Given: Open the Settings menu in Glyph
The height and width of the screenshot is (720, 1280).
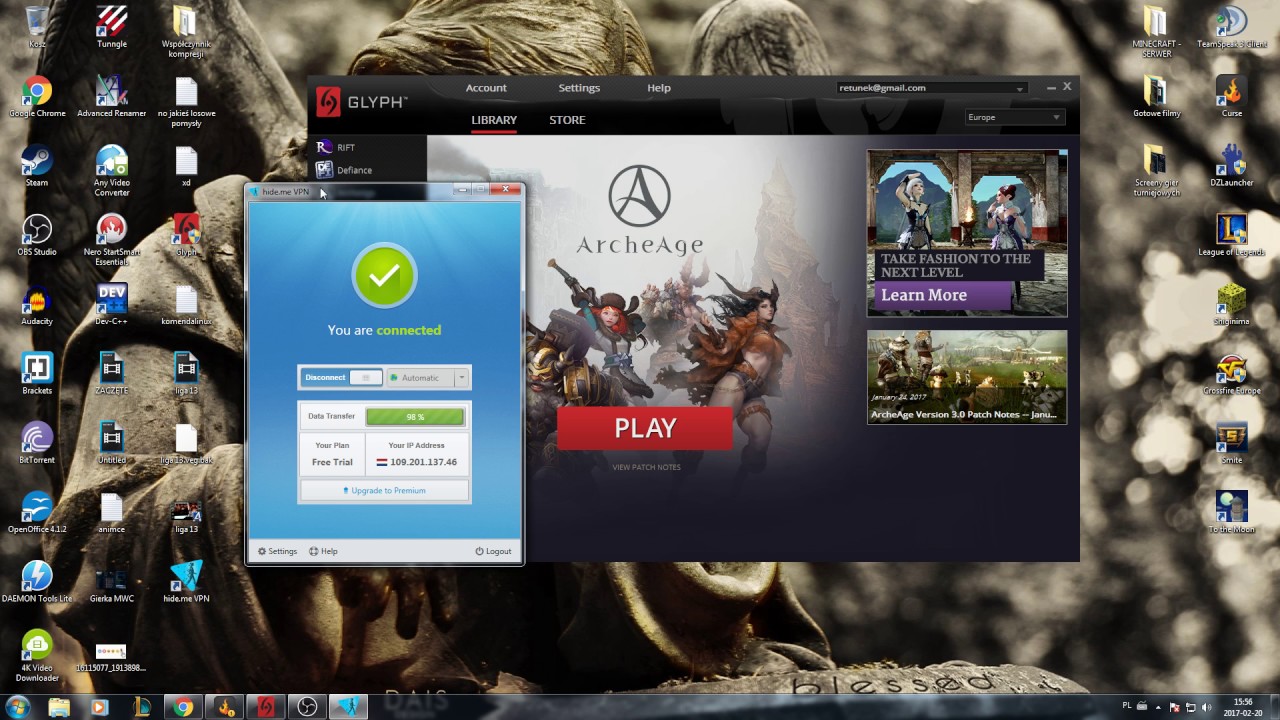Looking at the screenshot, I should click(579, 88).
